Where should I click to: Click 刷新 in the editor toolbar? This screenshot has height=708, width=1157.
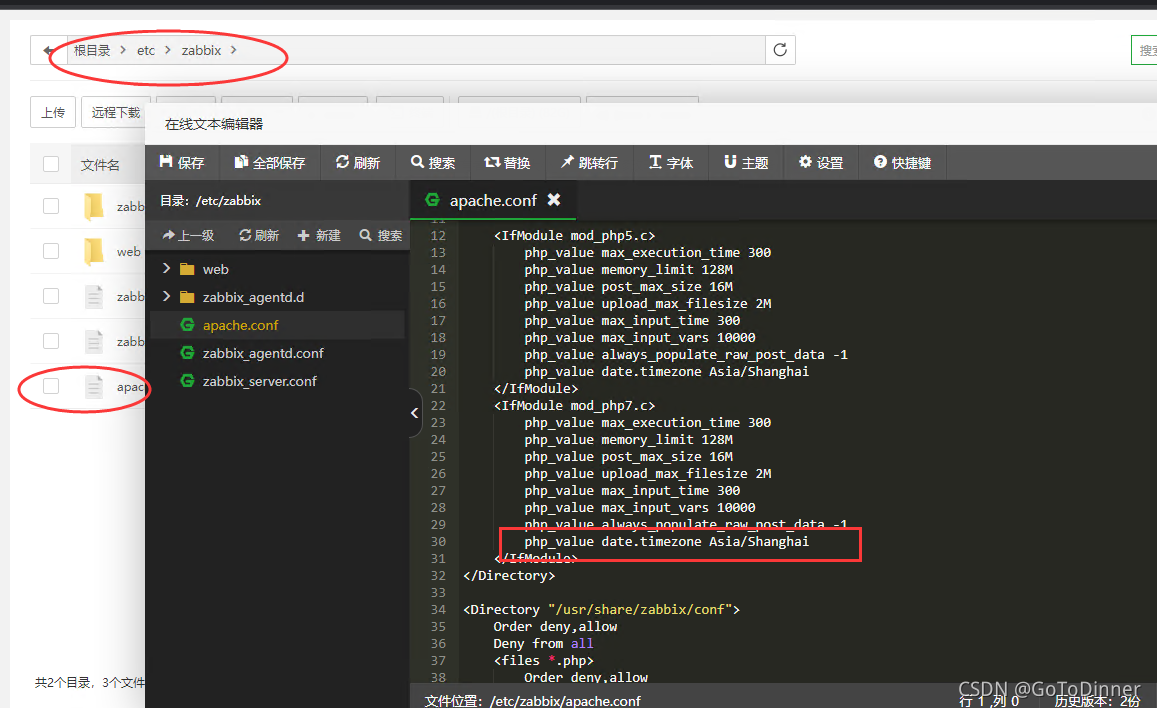[x=358, y=162]
